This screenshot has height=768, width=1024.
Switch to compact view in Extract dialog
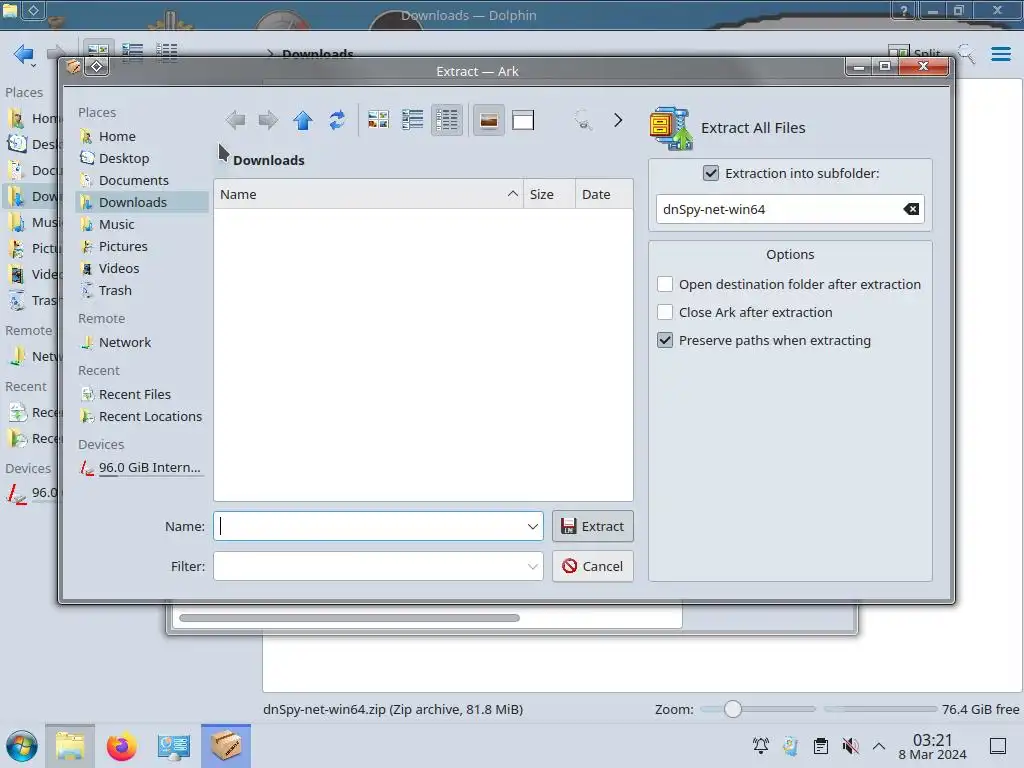pos(412,120)
